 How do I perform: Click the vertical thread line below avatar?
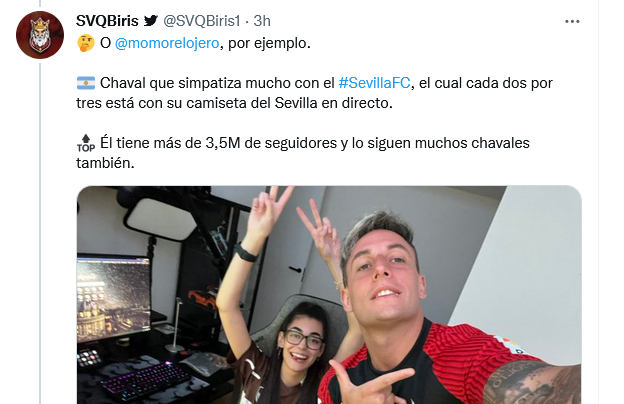click(40, 233)
